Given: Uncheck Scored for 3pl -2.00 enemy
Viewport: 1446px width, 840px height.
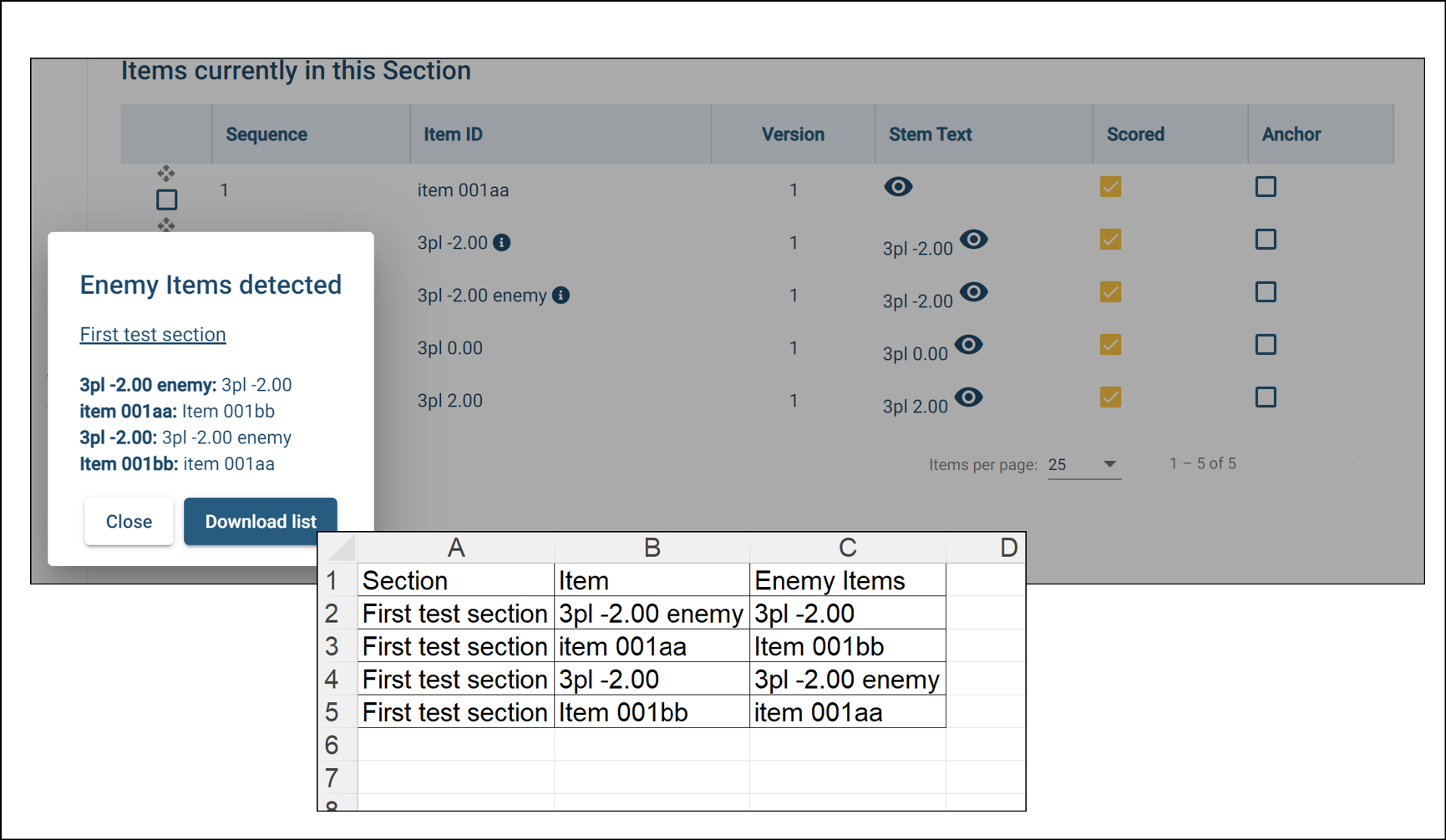Looking at the screenshot, I should (x=1110, y=292).
